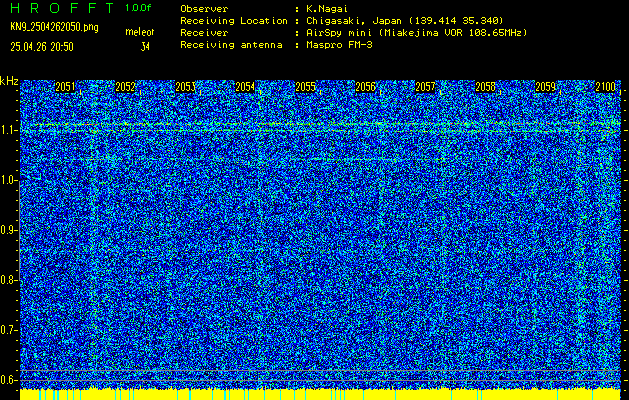Click the receiver AirSpy mini text
Viewport: 629px width, 400px height.
[x=416, y=33]
